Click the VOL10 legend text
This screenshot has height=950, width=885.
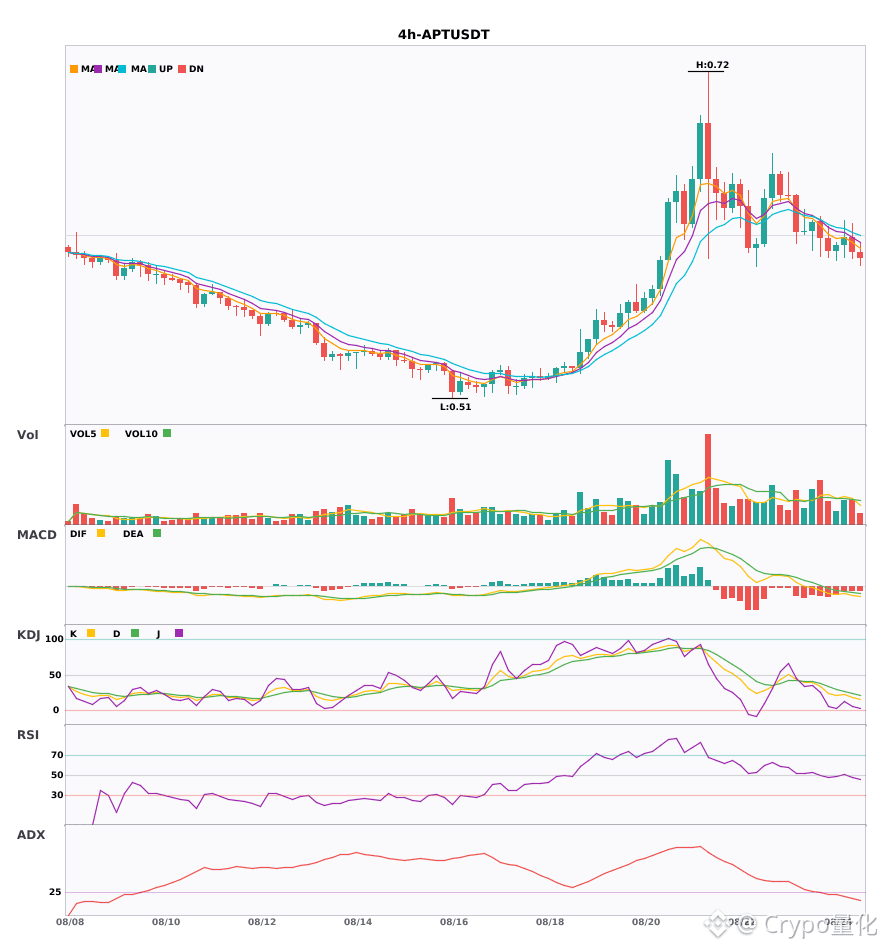point(141,434)
